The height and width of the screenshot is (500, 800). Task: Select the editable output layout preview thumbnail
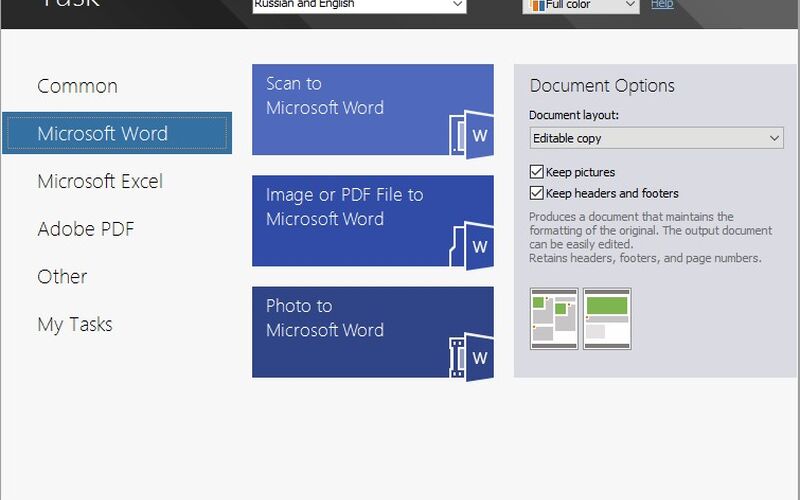pyautogui.click(x=607, y=319)
